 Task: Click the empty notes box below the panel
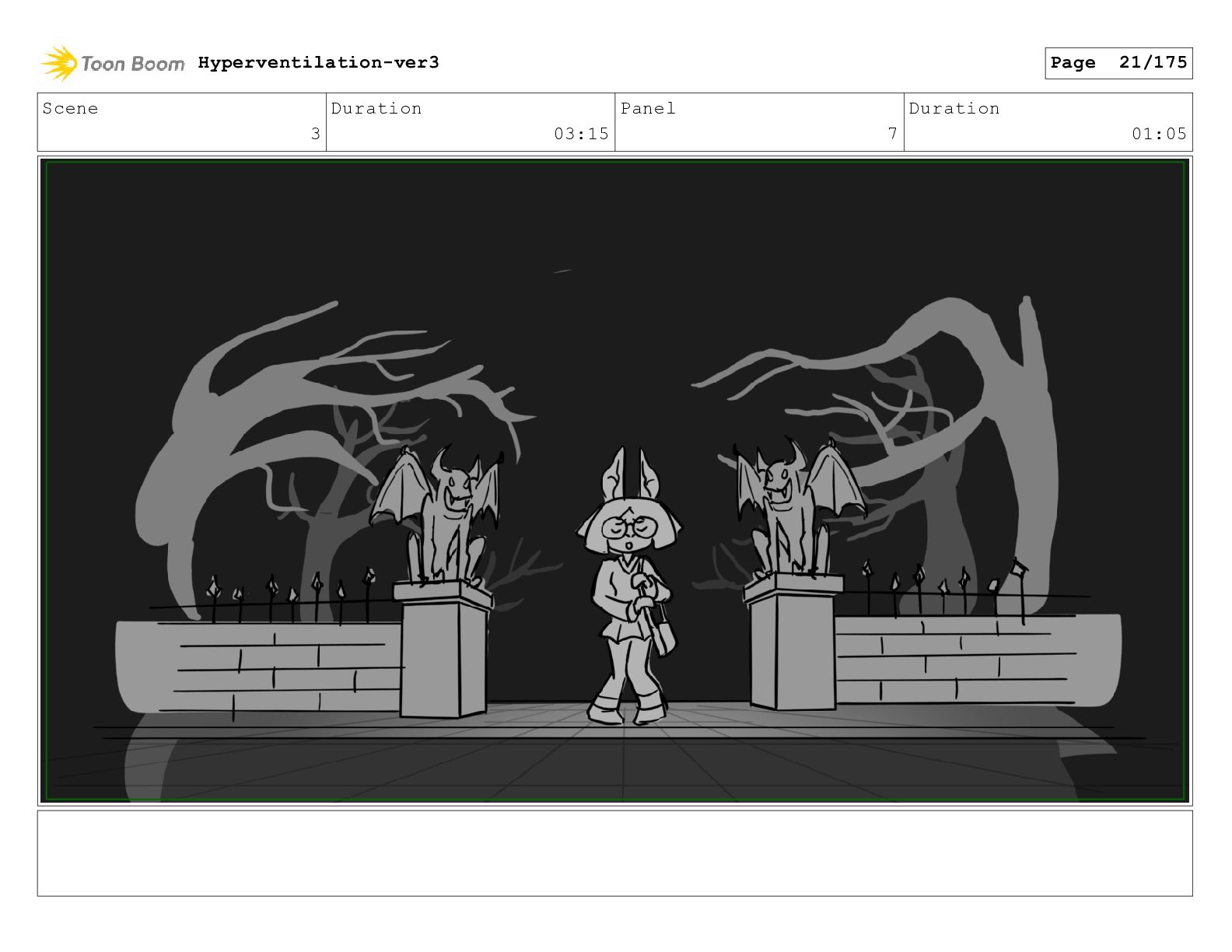coord(615,853)
